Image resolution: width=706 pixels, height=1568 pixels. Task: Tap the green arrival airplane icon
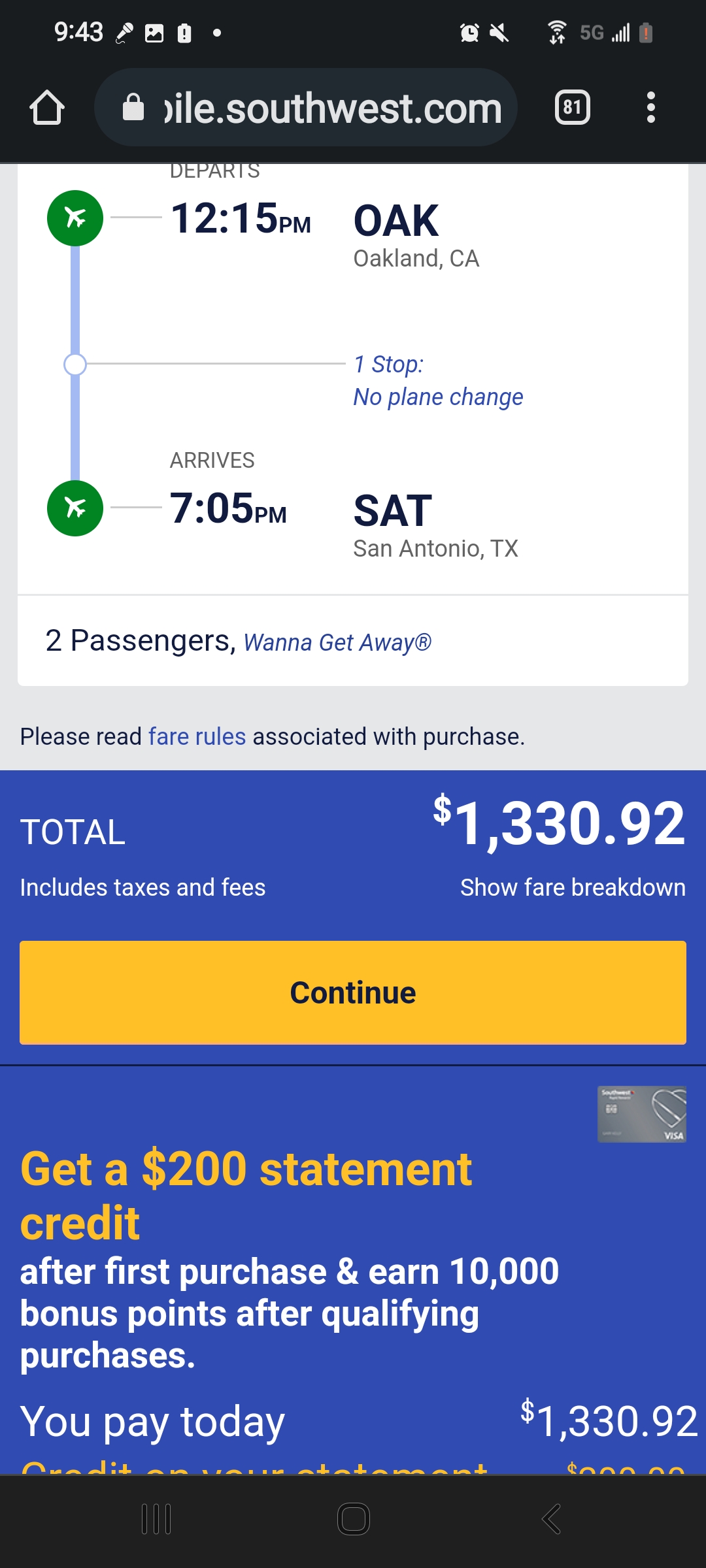[x=75, y=508]
